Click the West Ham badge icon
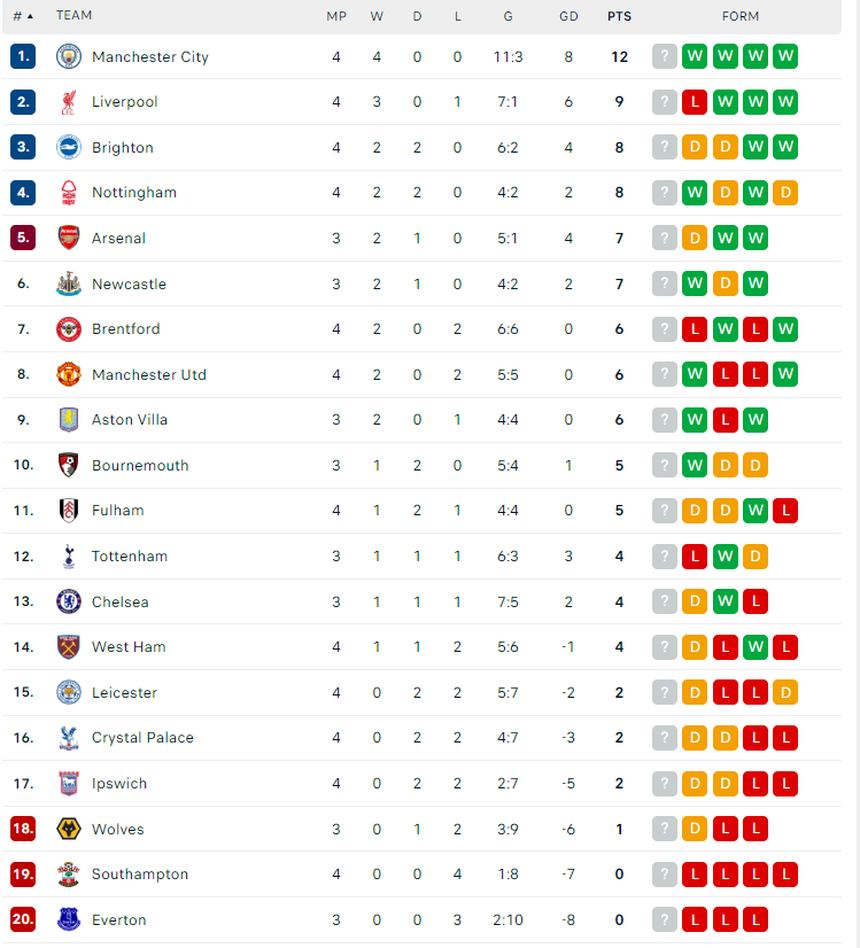Image resolution: width=860 pixels, height=948 pixels. [x=68, y=647]
